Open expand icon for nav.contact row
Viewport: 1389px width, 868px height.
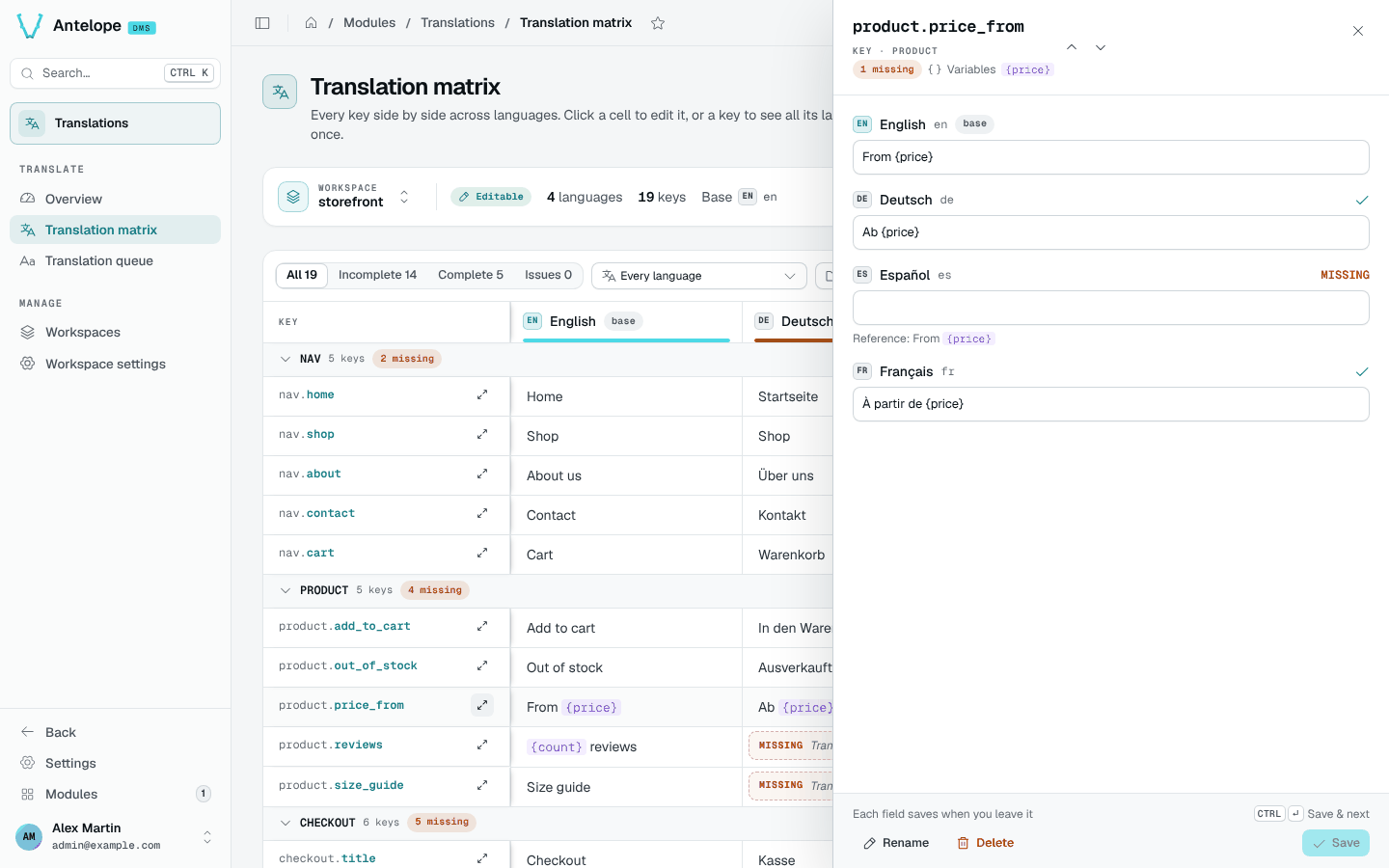tap(482, 513)
